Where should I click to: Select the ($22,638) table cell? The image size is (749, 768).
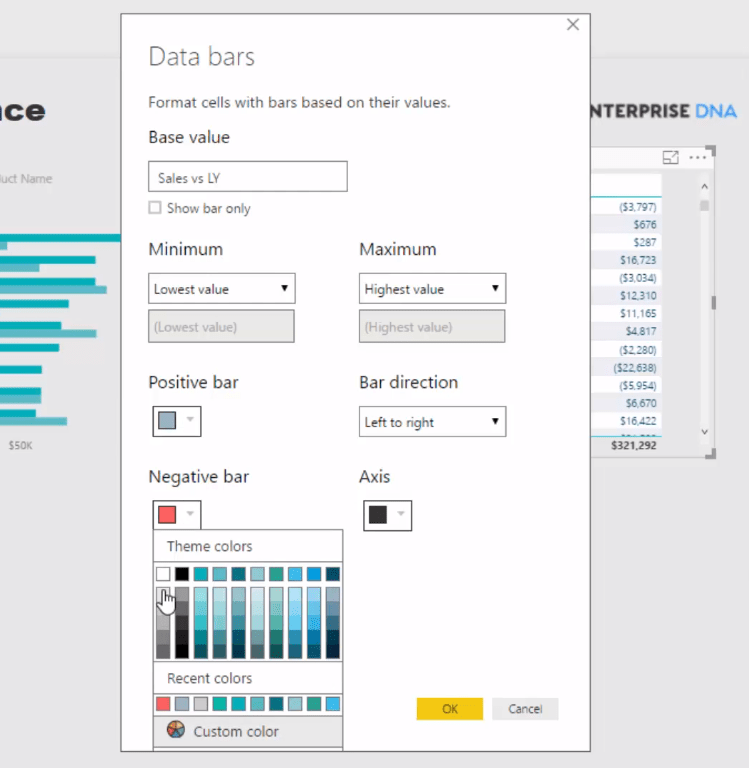[x=635, y=368]
